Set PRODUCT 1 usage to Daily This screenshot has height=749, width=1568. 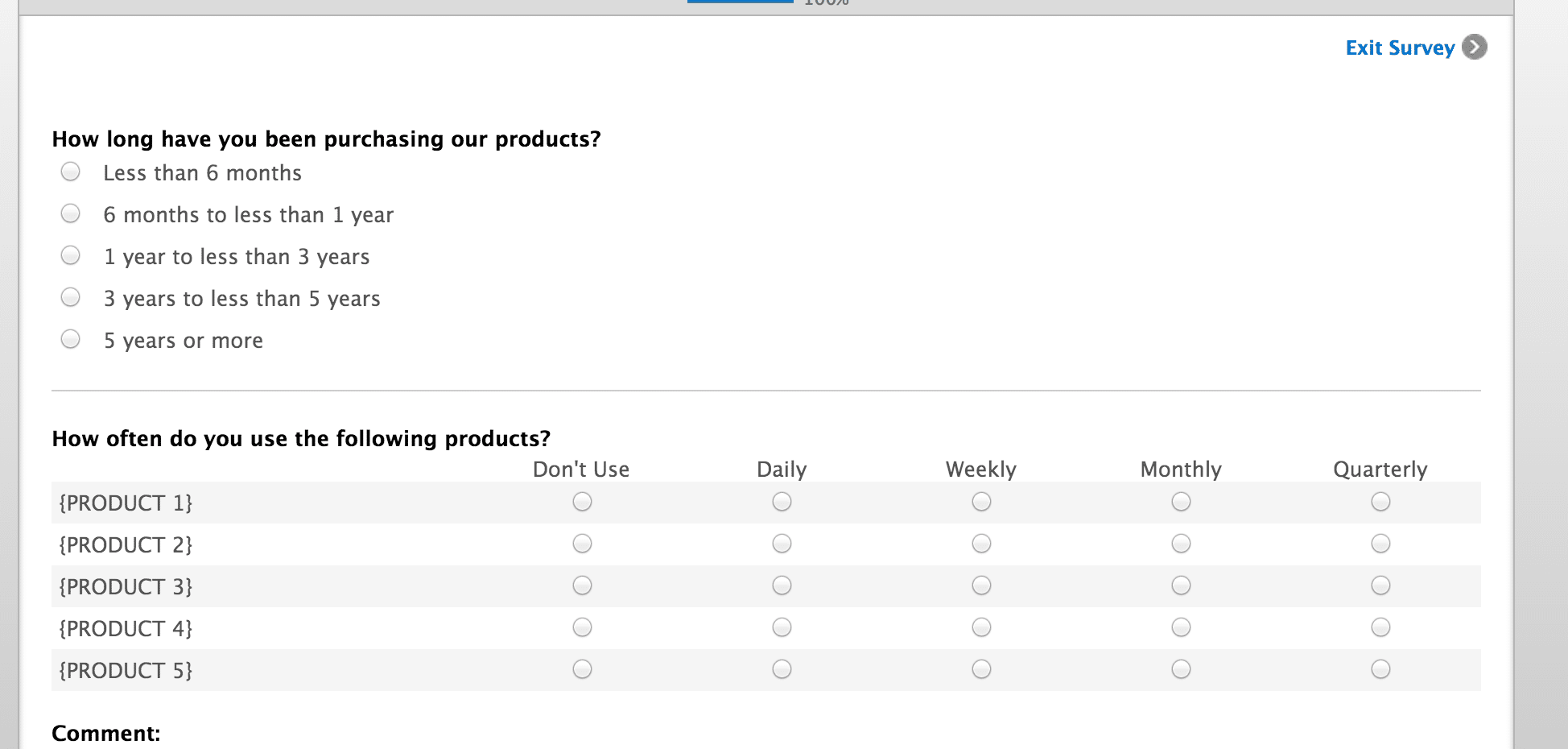point(782,502)
